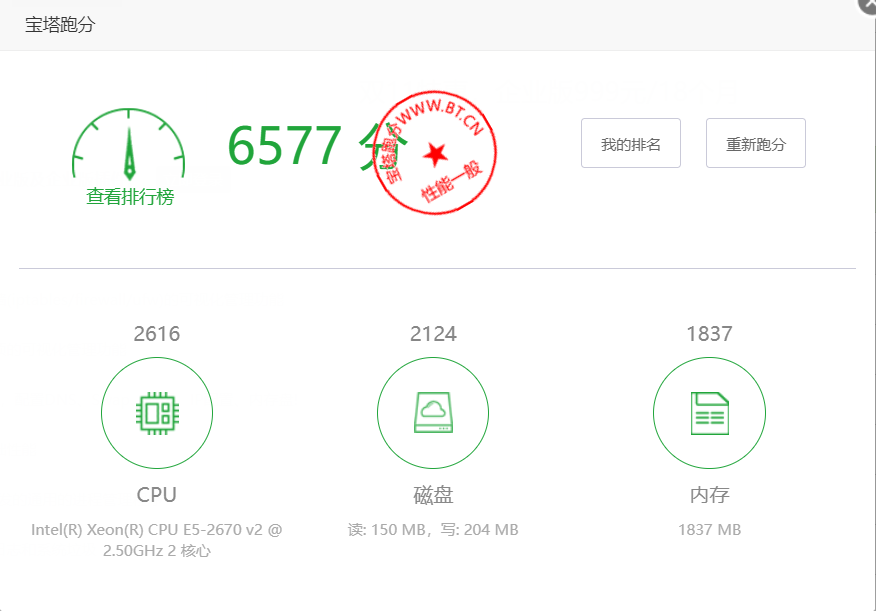Viewport: 876px width, 611px height.
Task: Click the red BT.CN stamp seal
Action: (x=435, y=153)
